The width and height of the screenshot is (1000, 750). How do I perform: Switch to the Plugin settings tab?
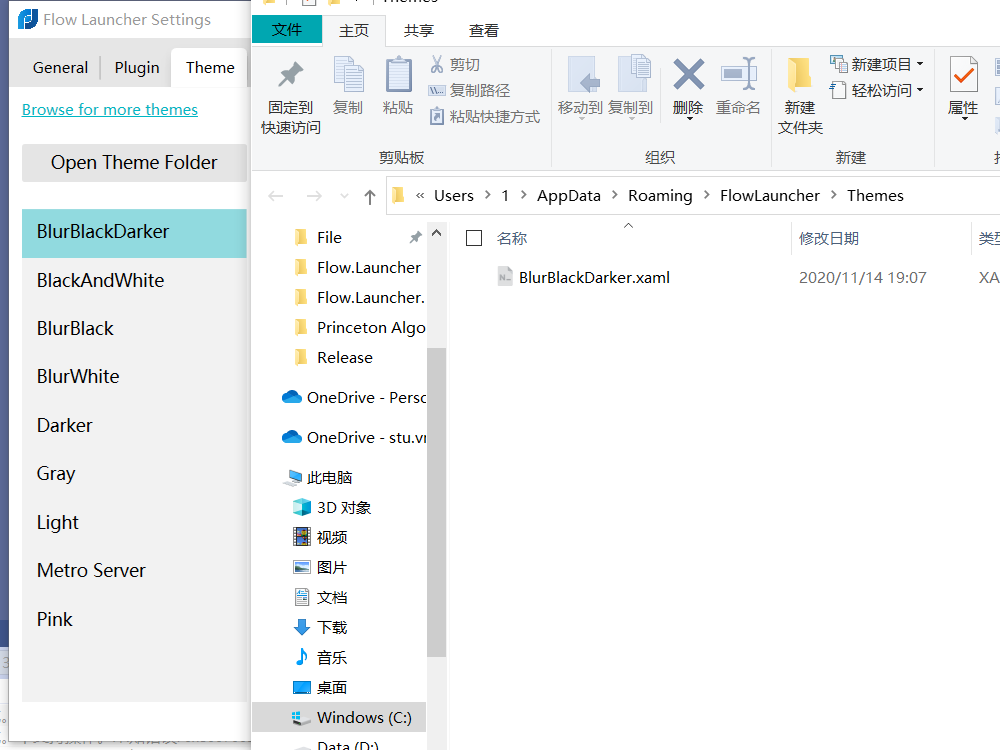136,68
